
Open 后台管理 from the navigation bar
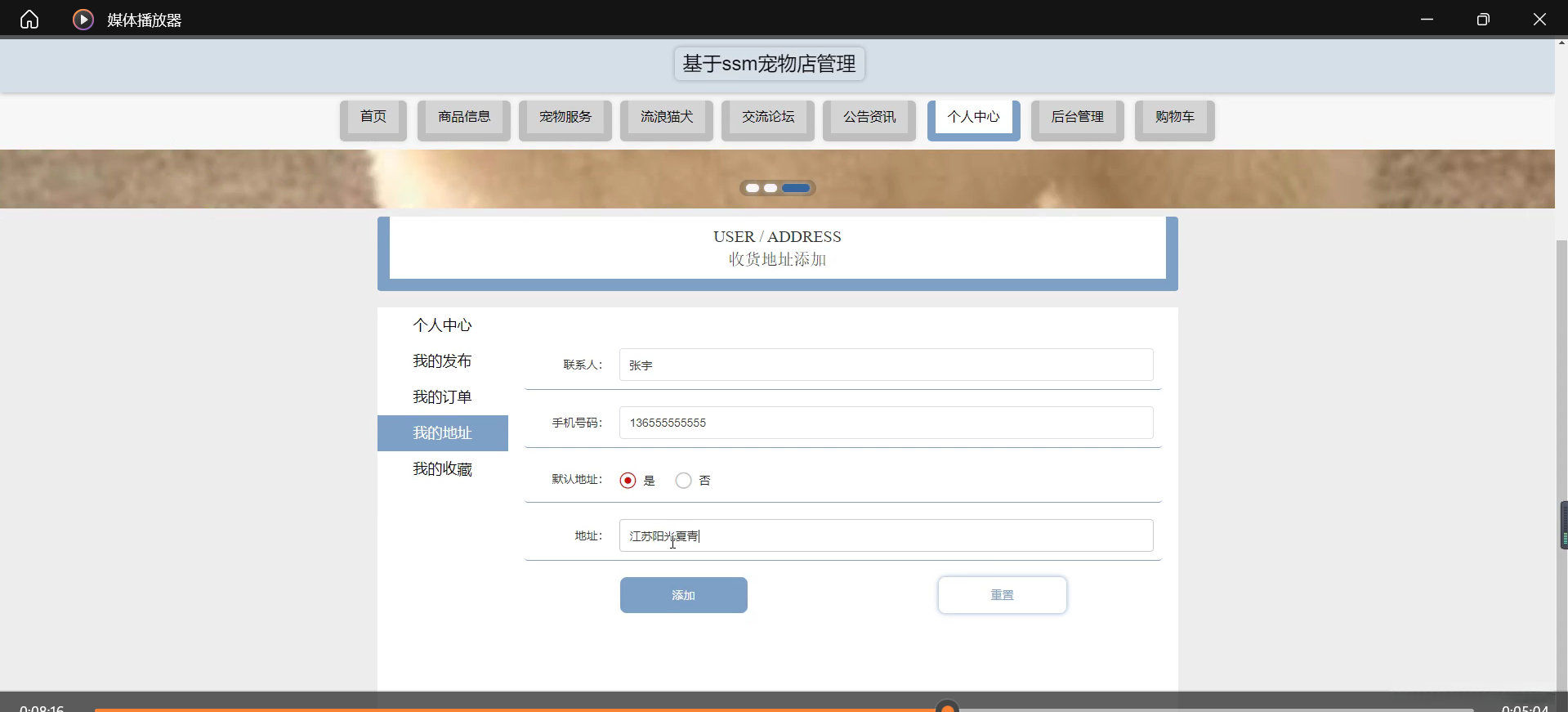click(1078, 119)
